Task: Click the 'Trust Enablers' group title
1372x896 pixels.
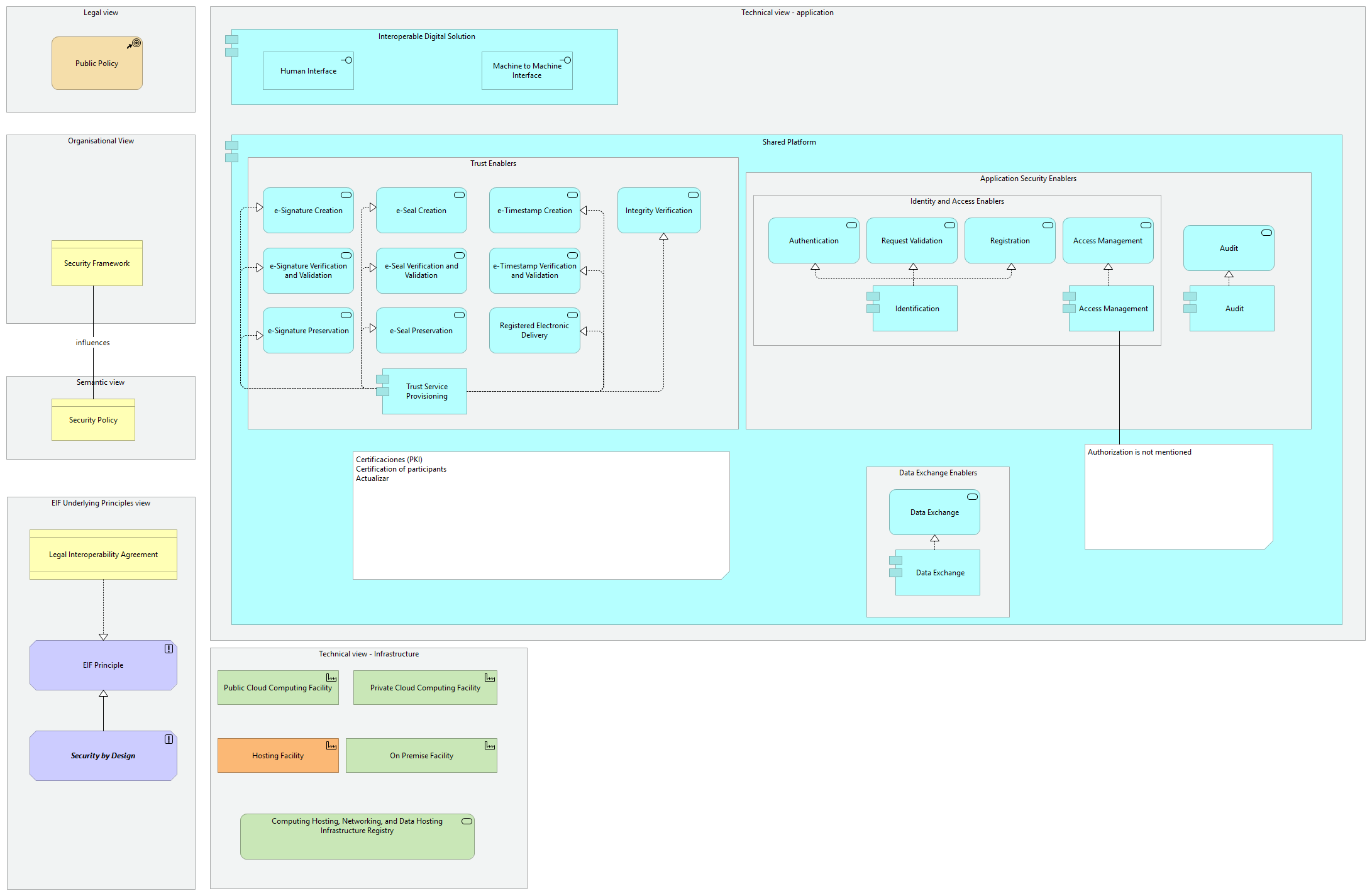Action: (x=493, y=163)
